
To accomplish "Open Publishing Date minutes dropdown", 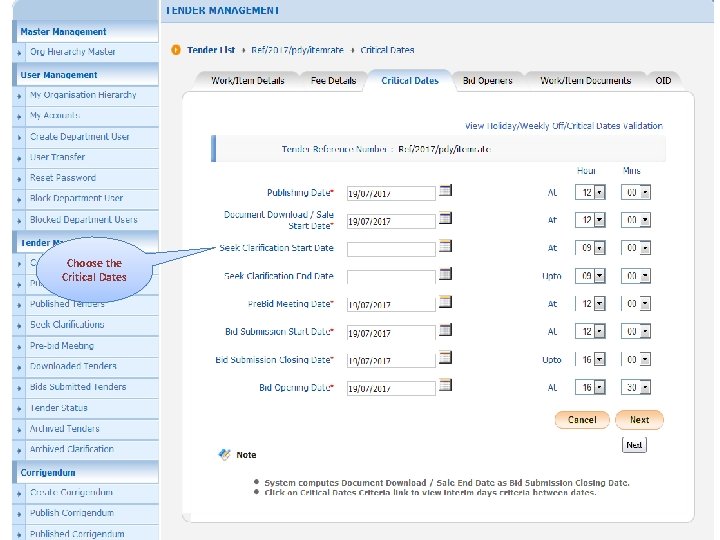I will (645, 192).
